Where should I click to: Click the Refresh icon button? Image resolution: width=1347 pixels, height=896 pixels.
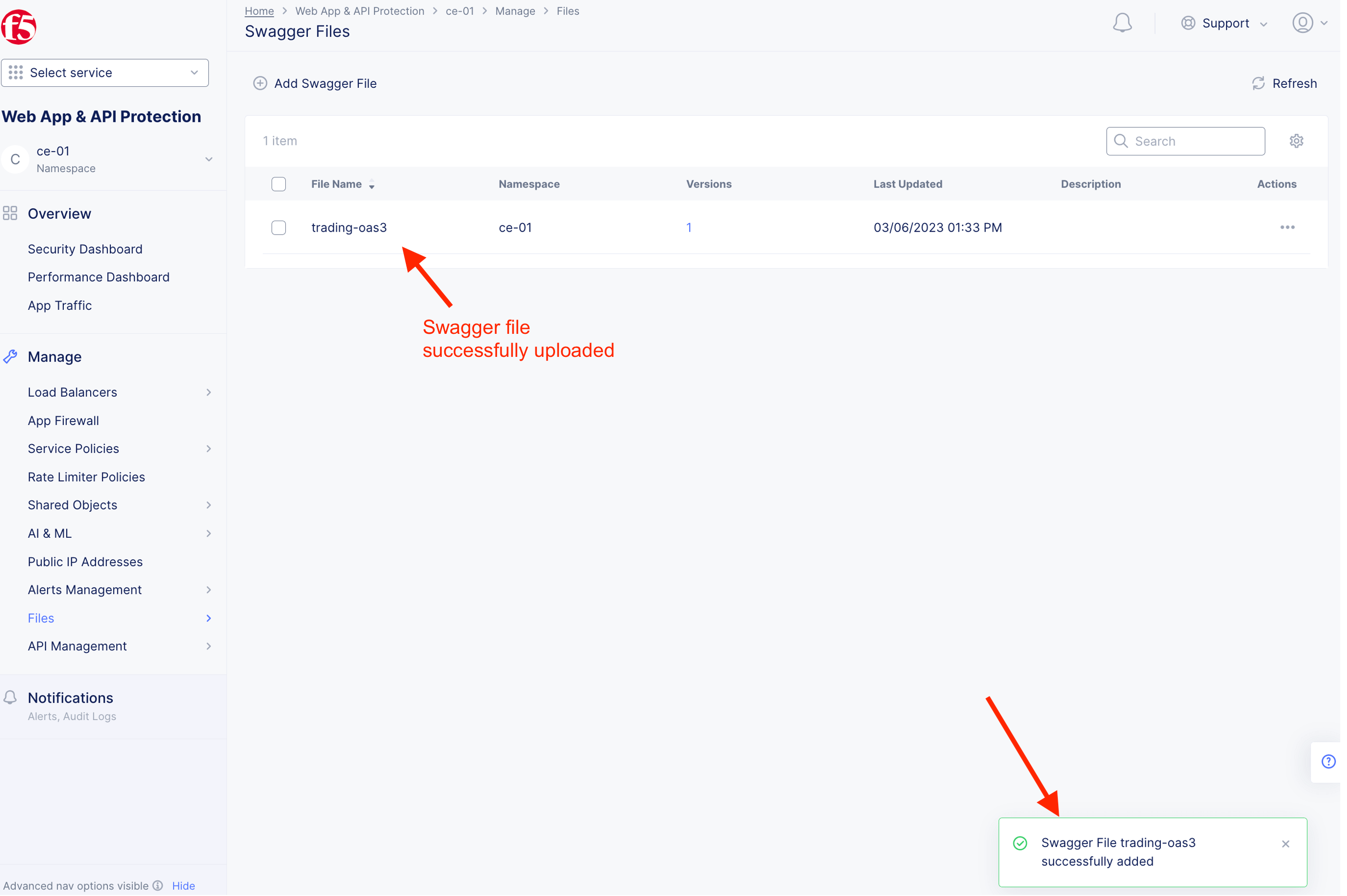coord(1258,83)
